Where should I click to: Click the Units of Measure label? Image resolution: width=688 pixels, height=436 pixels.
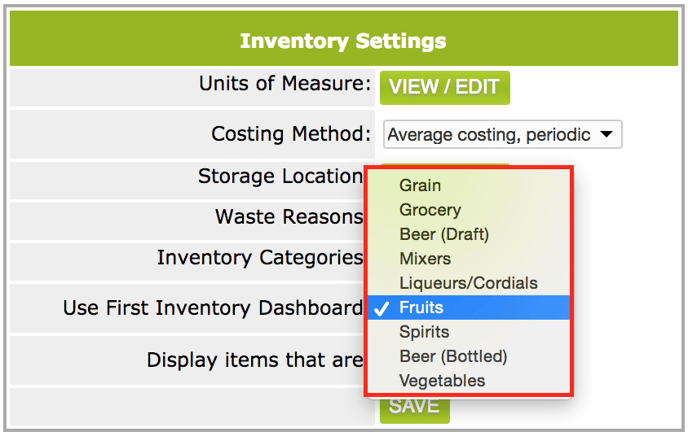coord(285,83)
